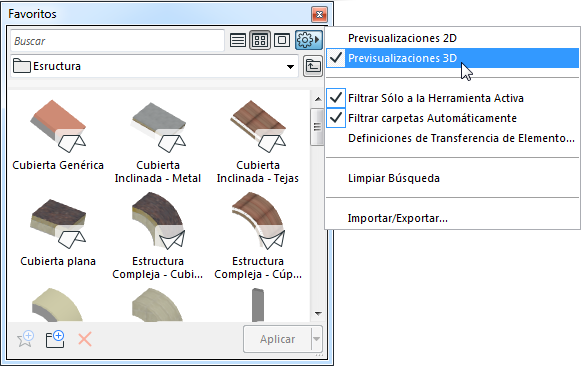Delete favorite with red X icon

click(x=85, y=339)
